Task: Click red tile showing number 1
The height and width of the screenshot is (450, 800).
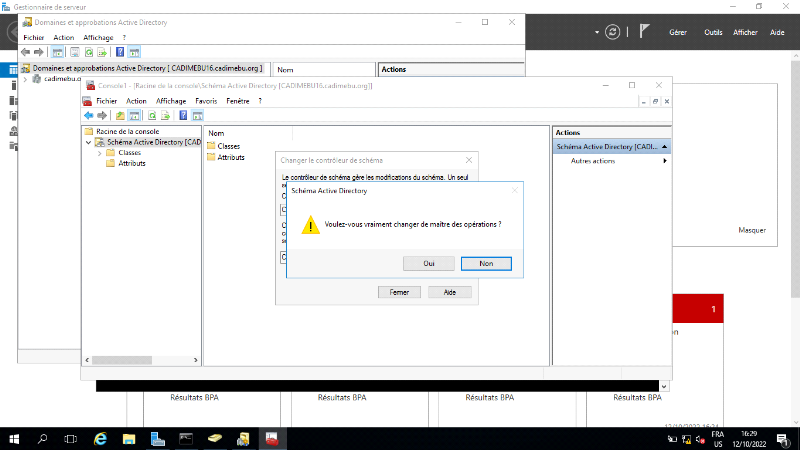Action: pyautogui.click(x=698, y=309)
